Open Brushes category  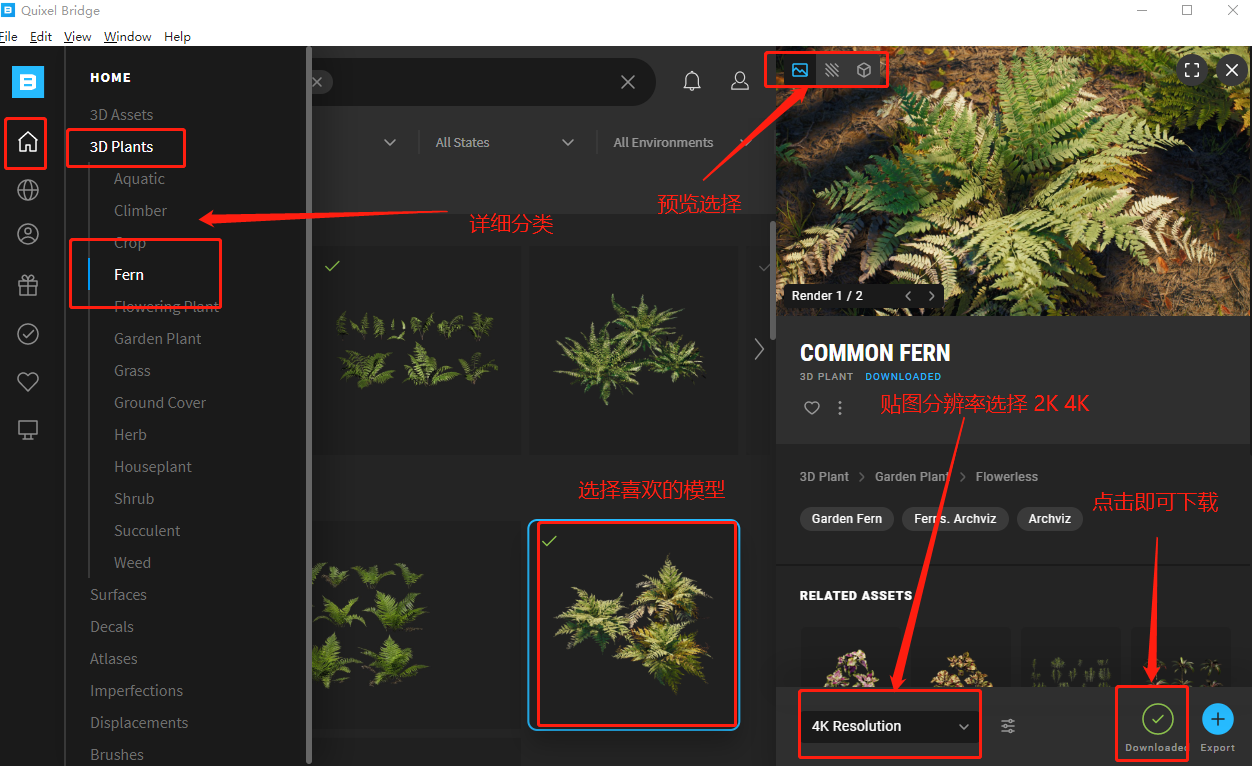click(117, 755)
